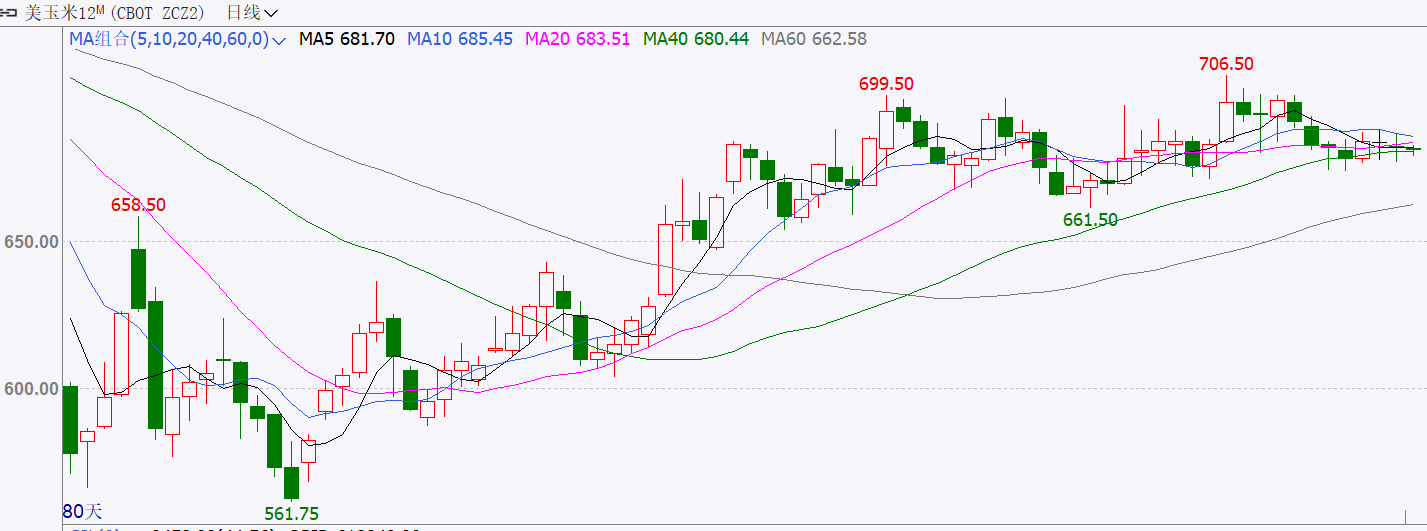This screenshot has height=531, width=1427.
Task: Select the MA20 683.51 legend value
Action: point(578,40)
